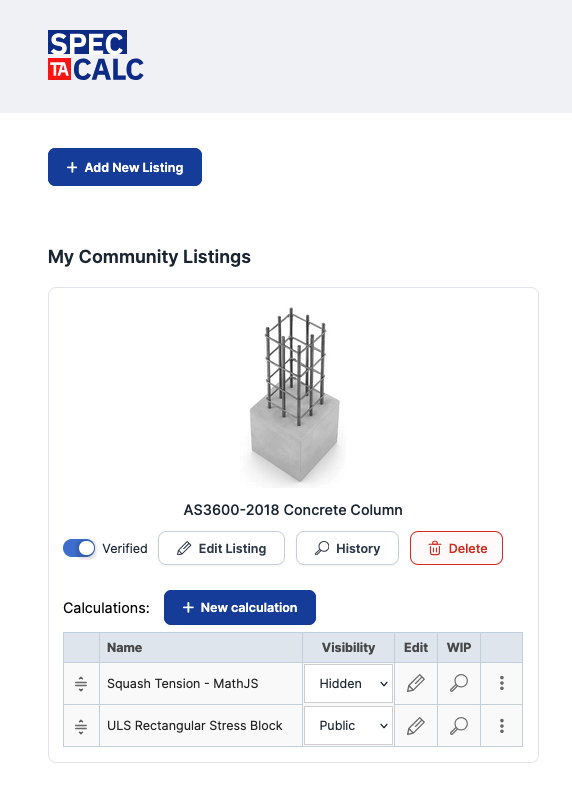Open listing History
The image size is (572, 785).
(347, 548)
